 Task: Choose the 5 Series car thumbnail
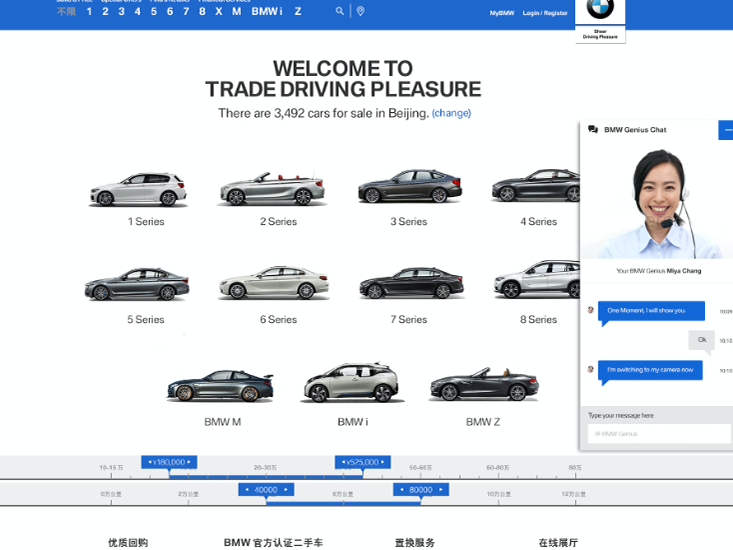pos(137,284)
